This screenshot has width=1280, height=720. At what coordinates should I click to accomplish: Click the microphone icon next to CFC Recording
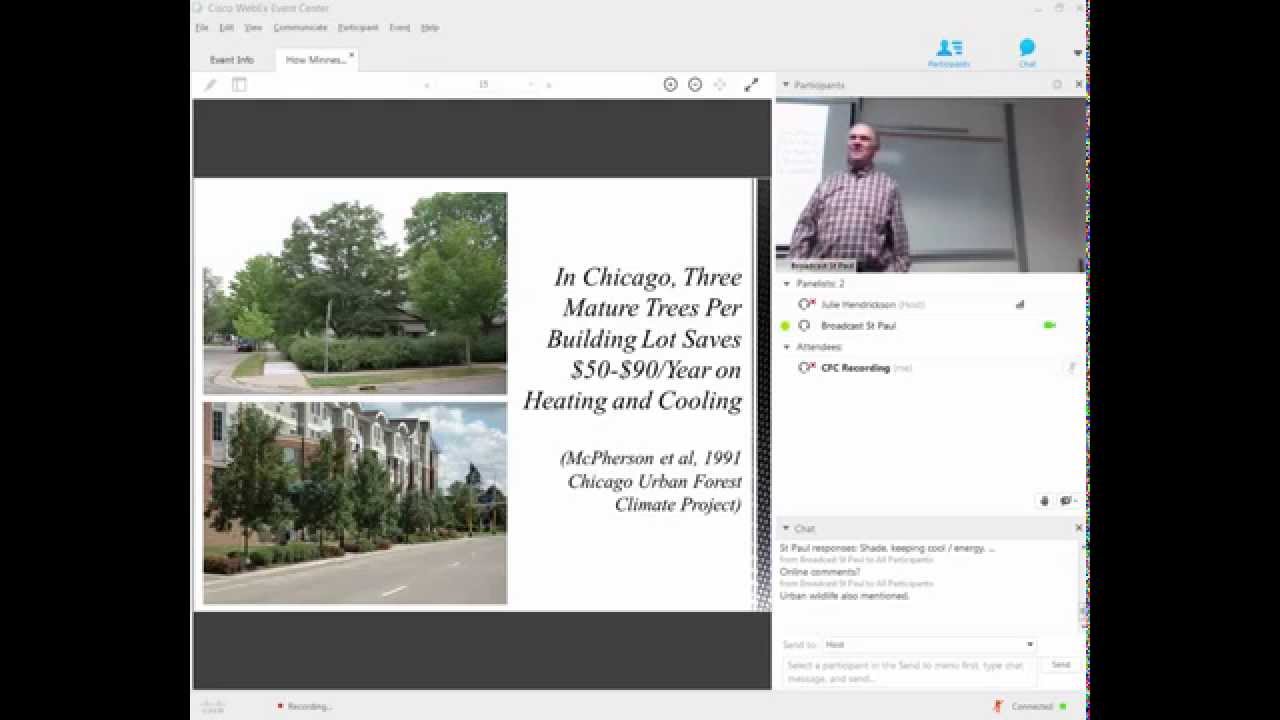click(1072, 368)
